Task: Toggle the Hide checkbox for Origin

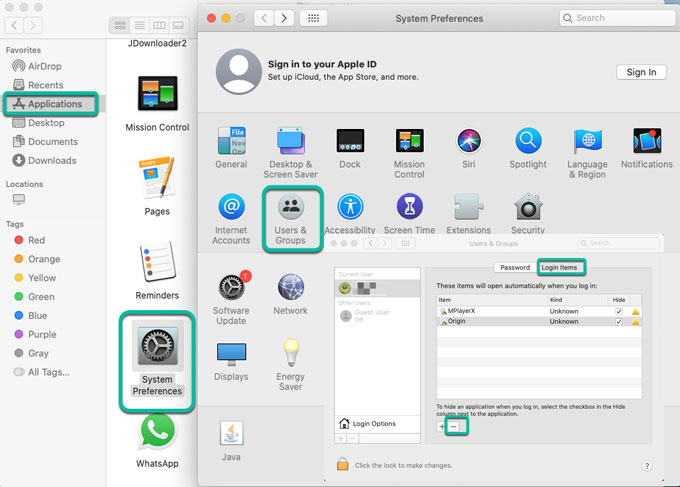Action: coord(619,321)
